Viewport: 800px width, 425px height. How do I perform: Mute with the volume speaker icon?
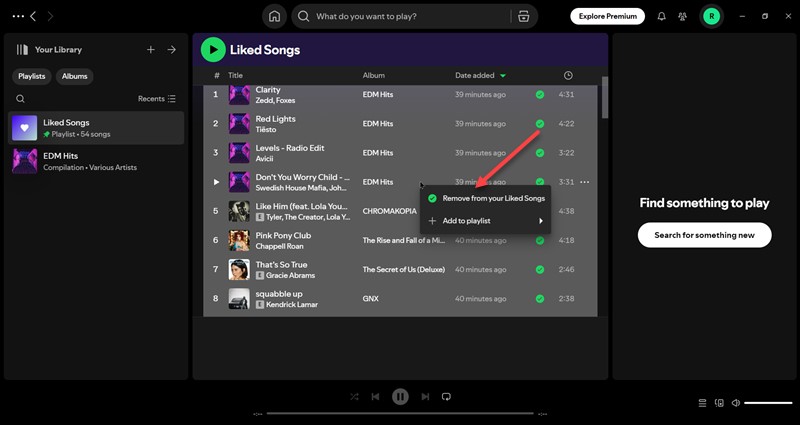pyautogui.click(x=736, y=403)
